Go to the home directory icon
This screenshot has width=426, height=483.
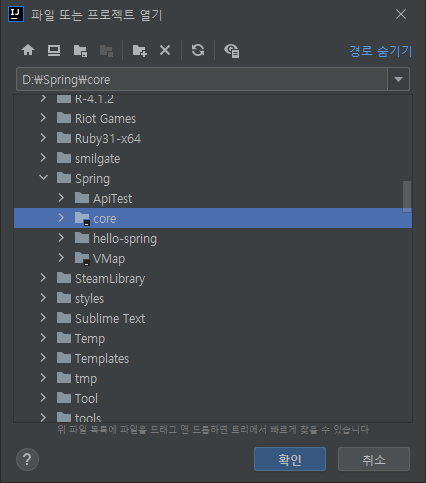[x=28, y=50]
